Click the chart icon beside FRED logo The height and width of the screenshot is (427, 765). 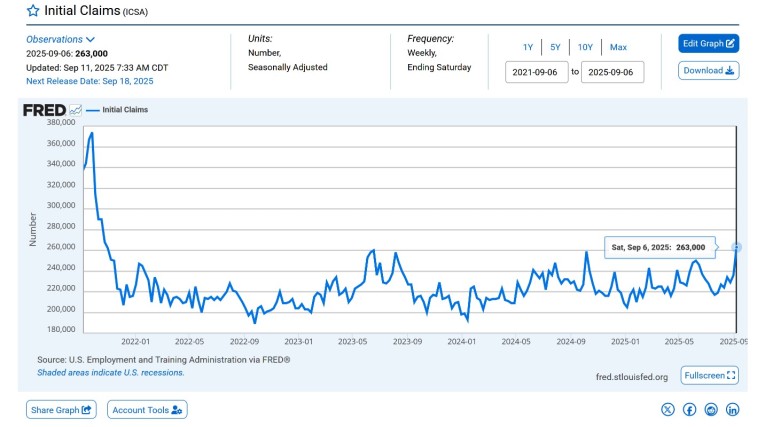(75, 110)
